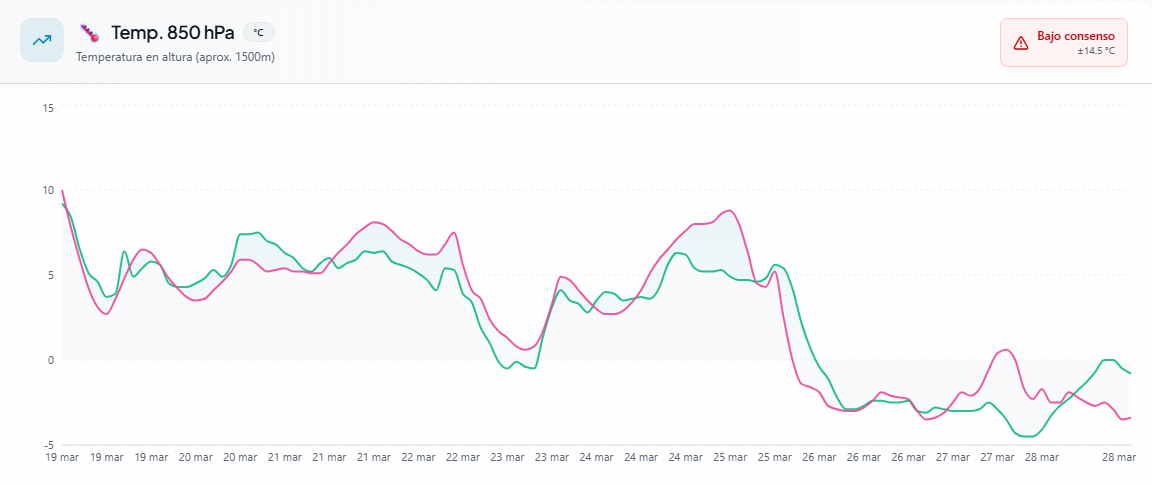The image size is (1152, 484).
Task: Click the green line's right end point
Action: click(x=1130, y=373)
